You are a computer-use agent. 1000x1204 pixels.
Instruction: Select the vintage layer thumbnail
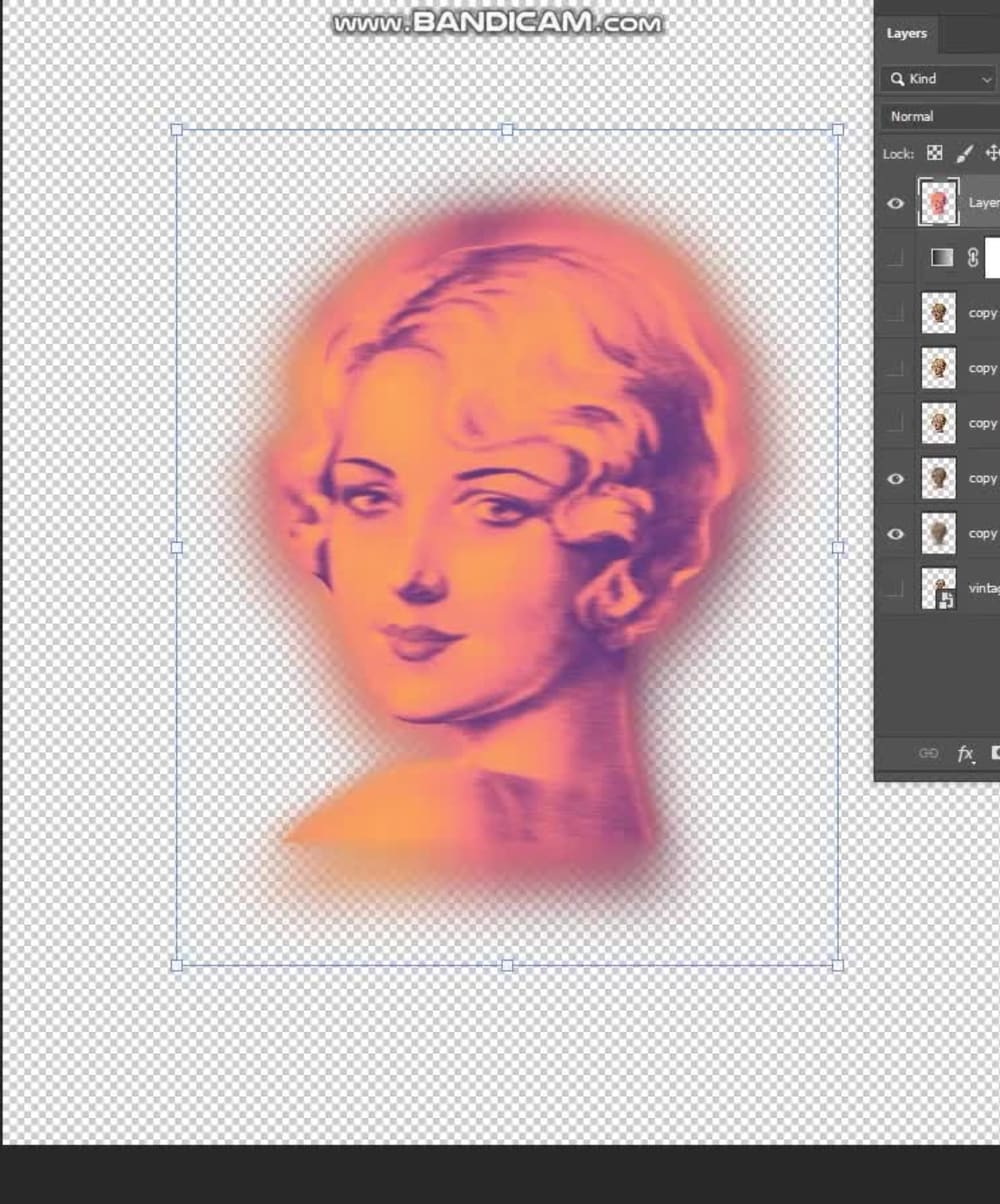coord(938,589)
